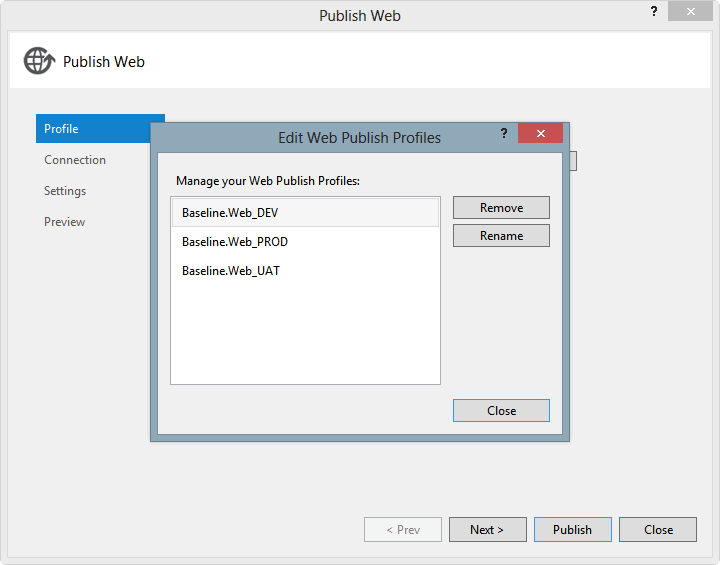This screenshot has height=565, width=720.
Task: Click help question mark in Edit Profiles dialog
Action: point(504,133)
